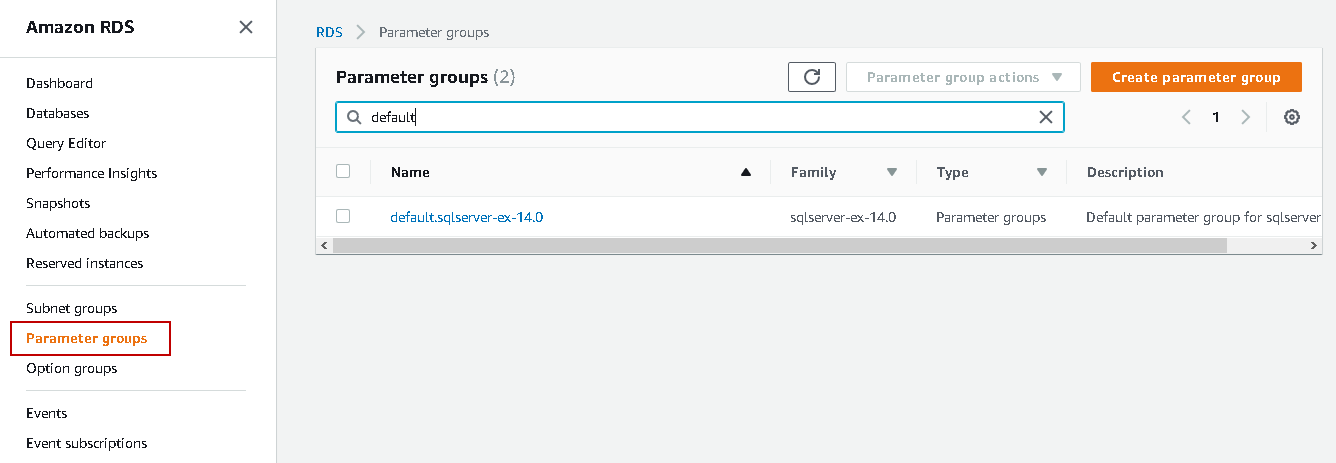
Task: Open the Family column filter arrow
Action: click(892, 172)
